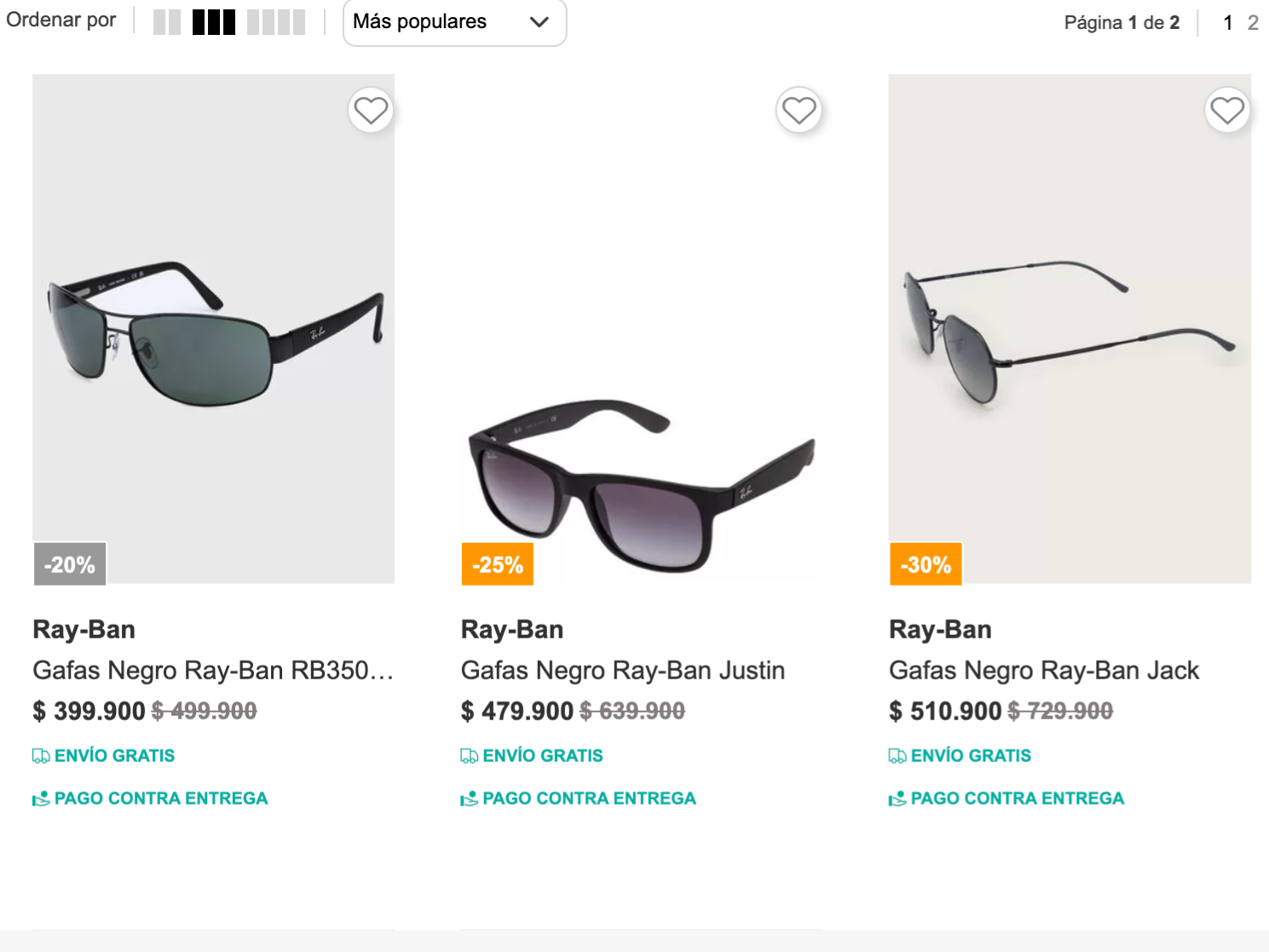Screen dimensions: 1269x952
Task: Open the Más populares sort dropdown
Action: pos(454,22)
